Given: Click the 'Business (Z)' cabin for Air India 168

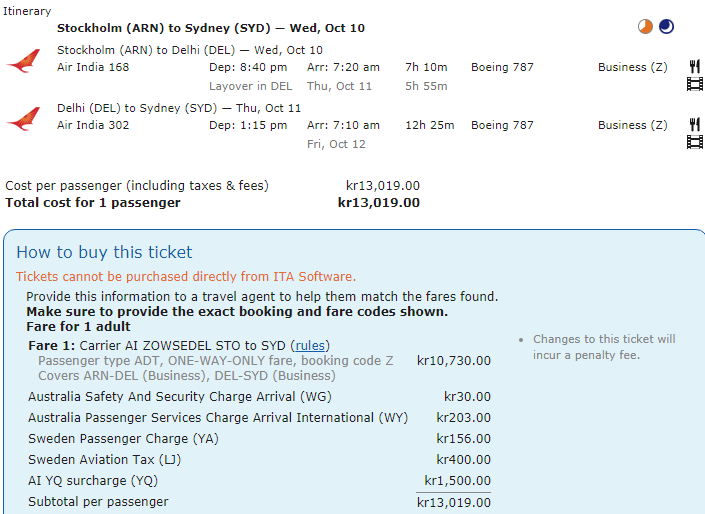Looking at the screenshot, I should pos(632,68).
